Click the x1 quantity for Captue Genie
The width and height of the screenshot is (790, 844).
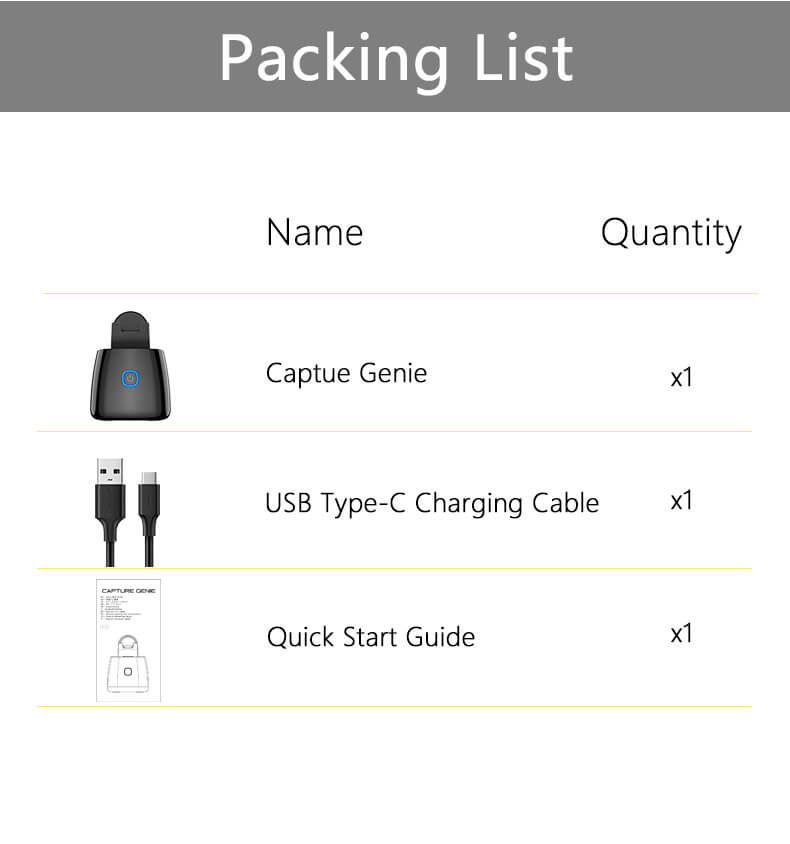[x=681, y=377]
